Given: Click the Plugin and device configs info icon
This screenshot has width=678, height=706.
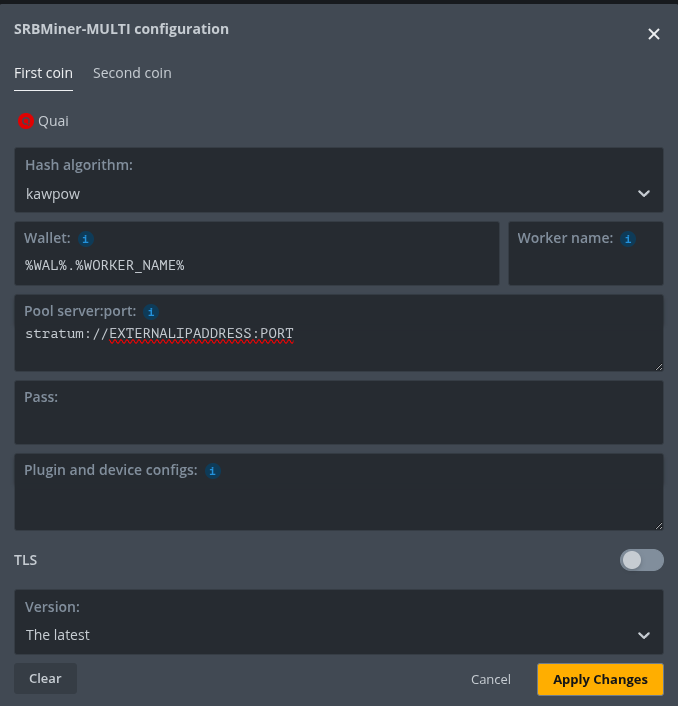Looking at the screenshot, I should click(x=212, y=471).
